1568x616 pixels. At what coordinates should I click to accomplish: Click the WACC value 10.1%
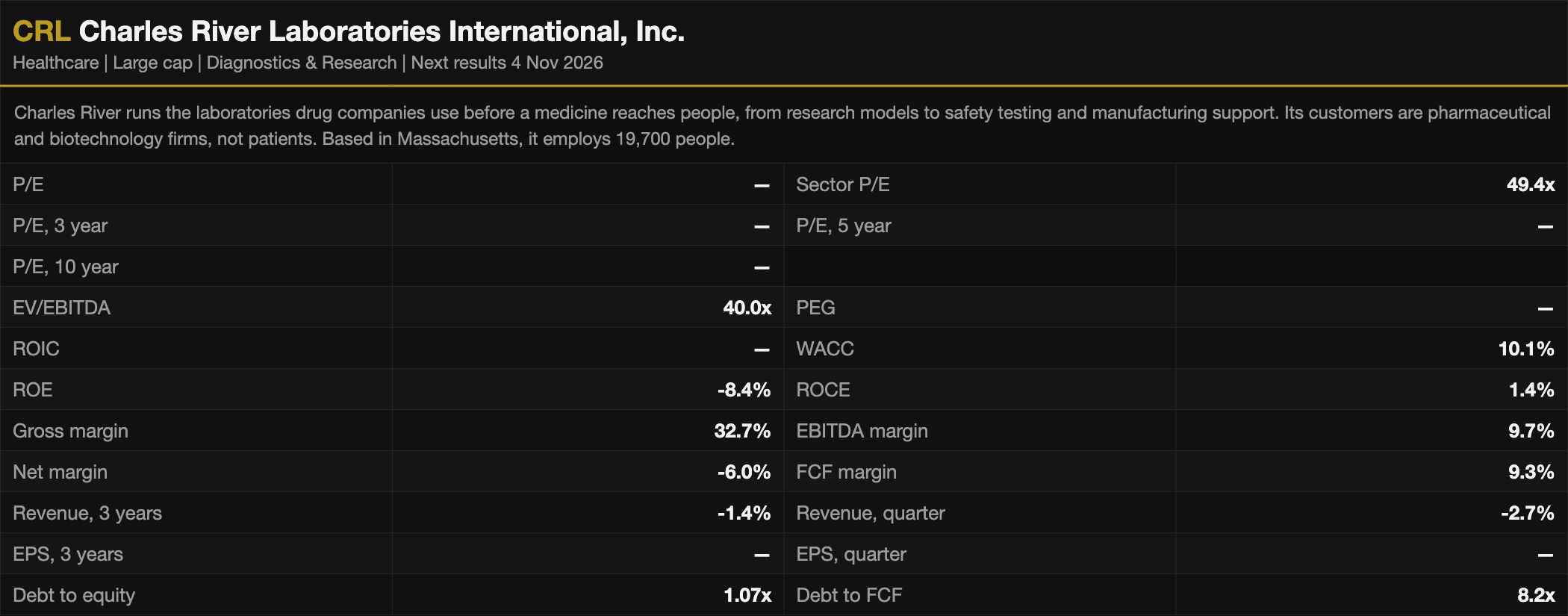coord(1526,349)
